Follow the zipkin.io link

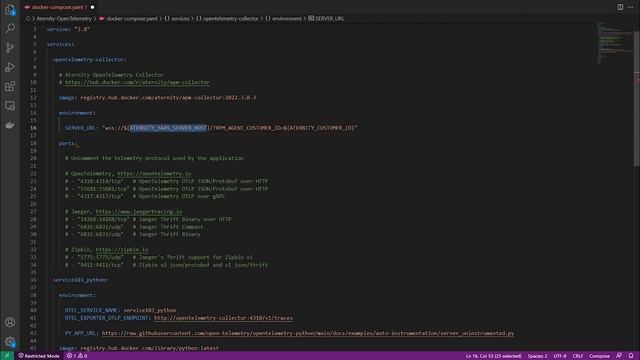point(122,250)
